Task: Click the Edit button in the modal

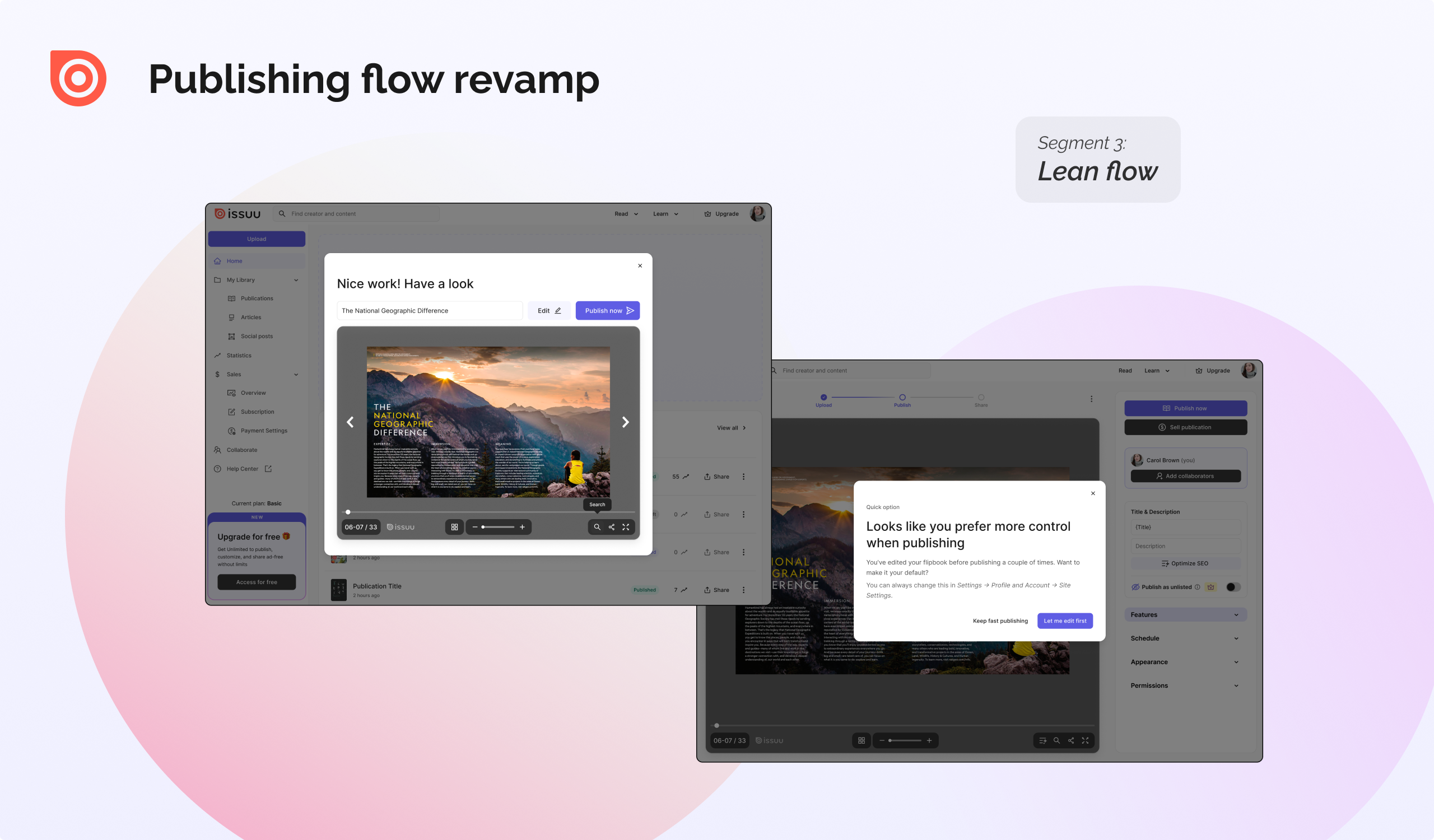Action: tap(548, 311)
